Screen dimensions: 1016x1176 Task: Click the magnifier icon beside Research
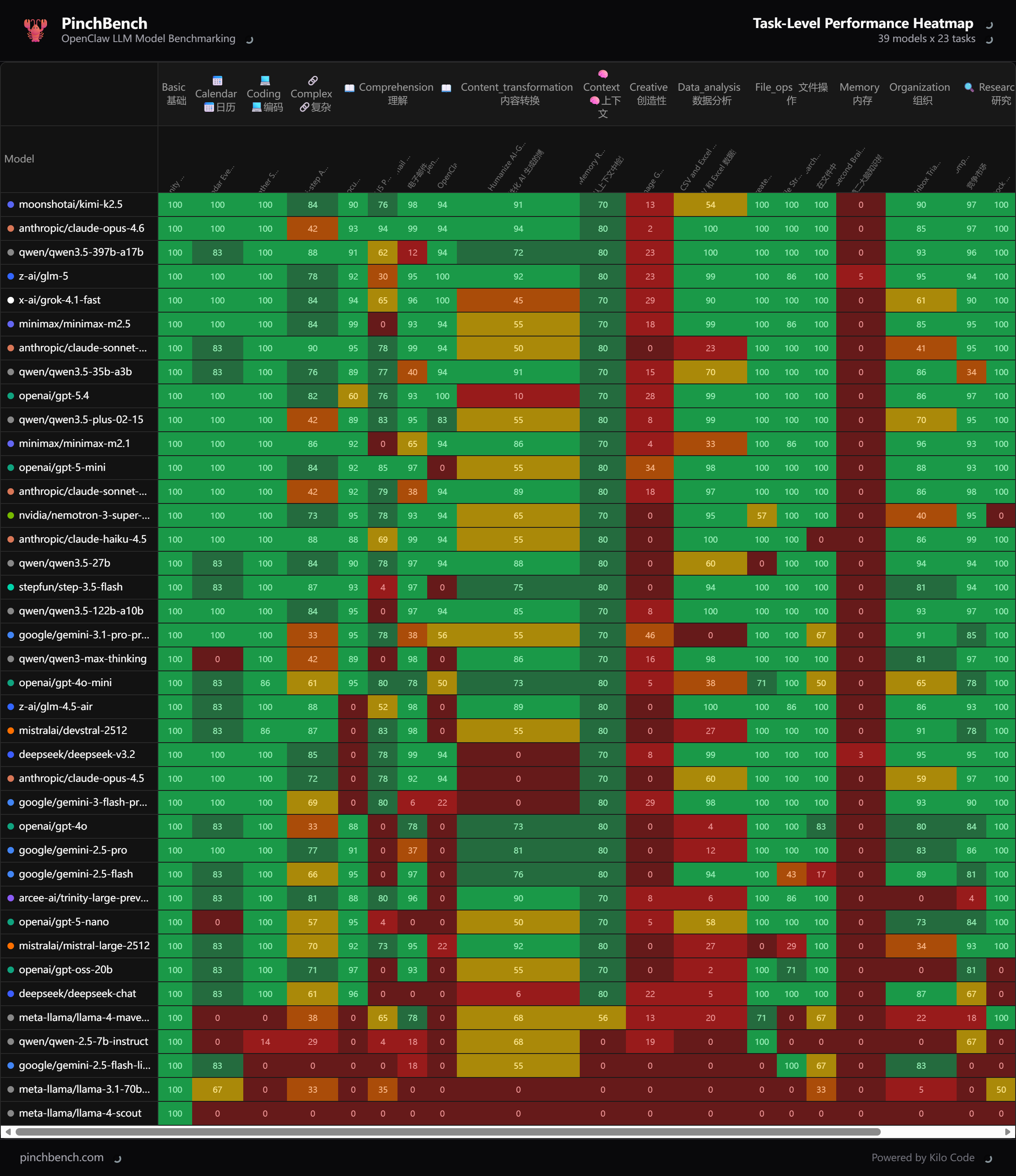968,87
